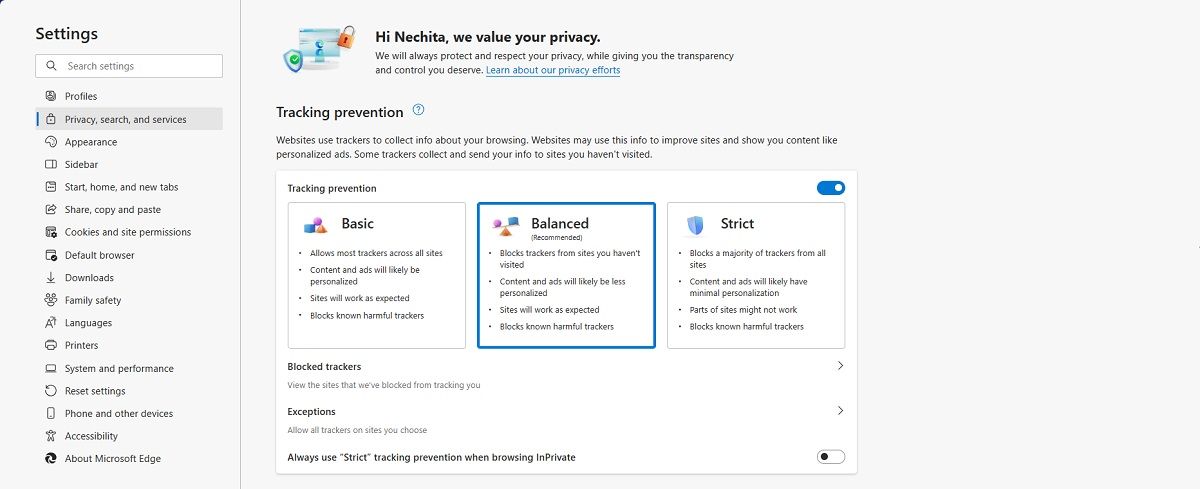Click the Appearance palette icon
The height and width of the screenshot is (489, 1200).
pyautogui.click(x=51, y=142)
